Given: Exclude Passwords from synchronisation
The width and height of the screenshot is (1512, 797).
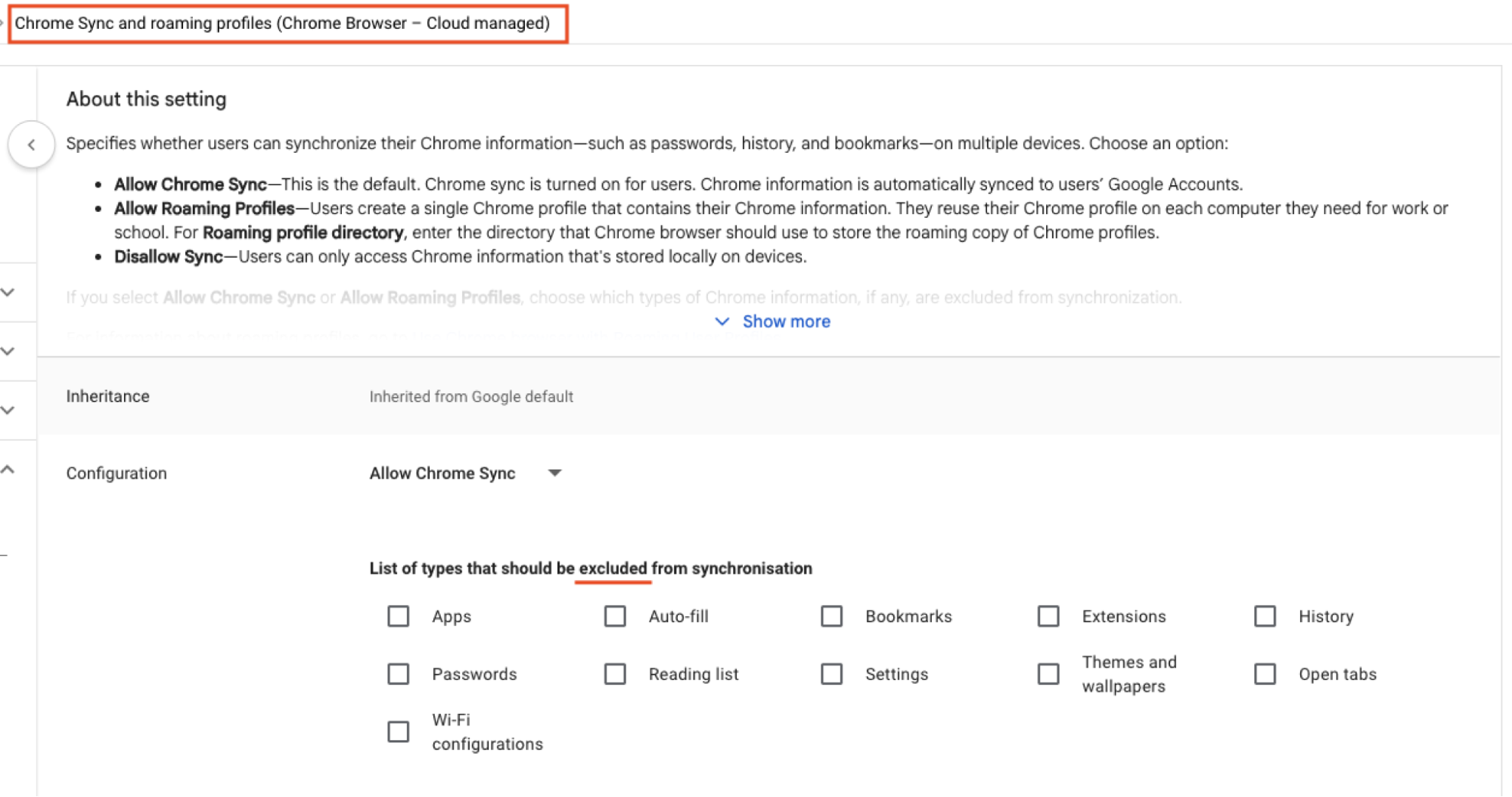Looking at the screenshot, I should tap(399, 674).
